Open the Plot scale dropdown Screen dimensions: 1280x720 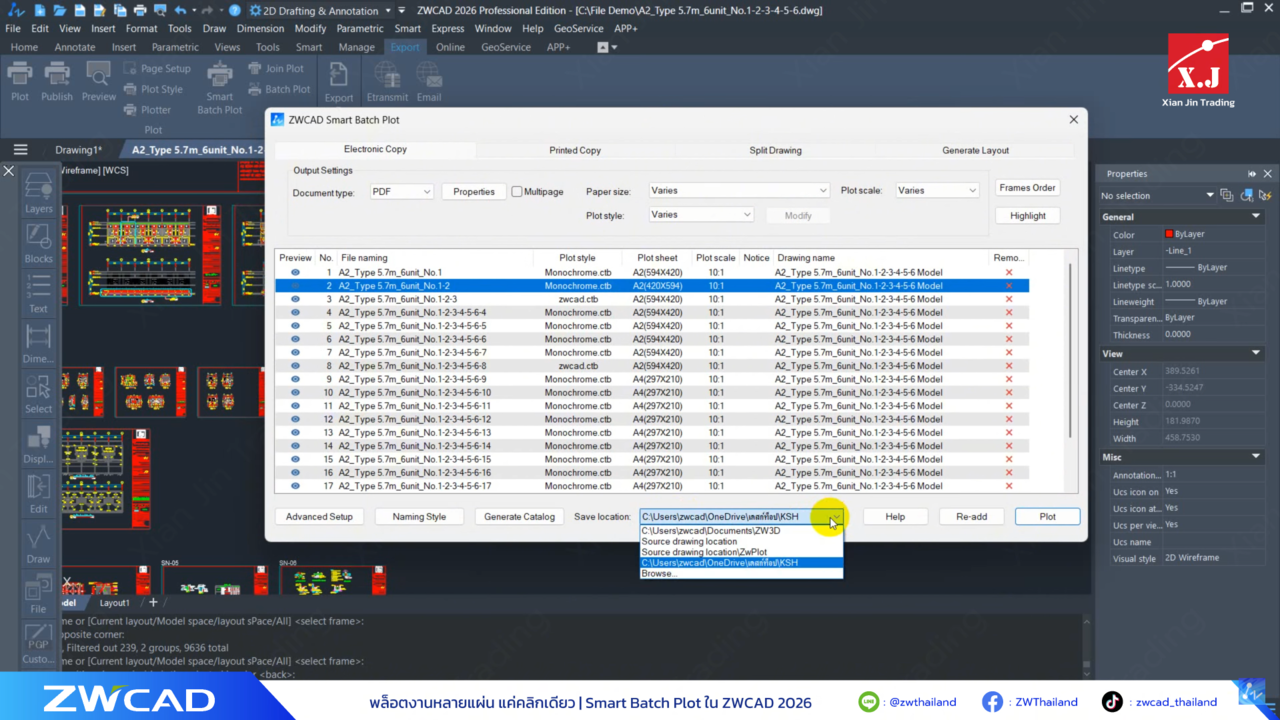pos(937,190)
